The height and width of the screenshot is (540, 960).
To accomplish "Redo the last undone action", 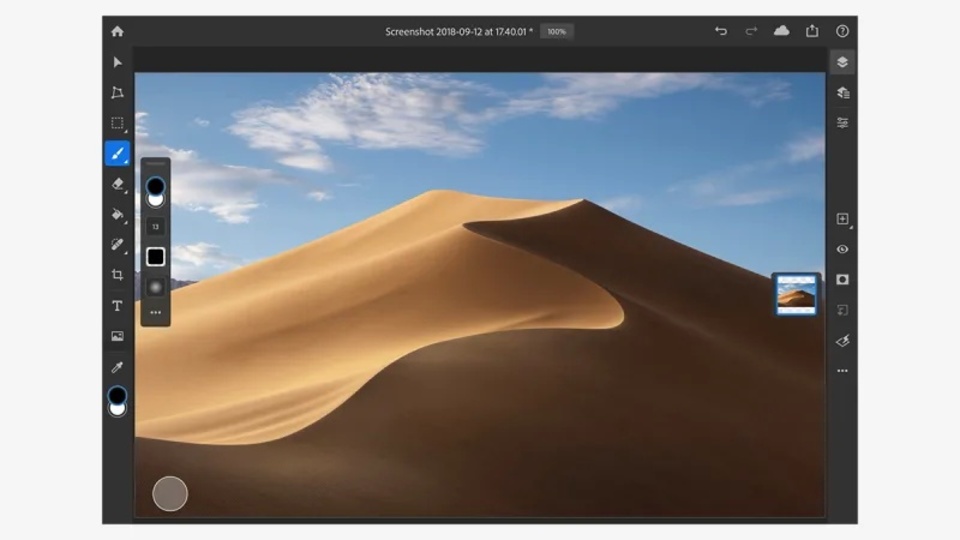I will [x=751, y=31].
